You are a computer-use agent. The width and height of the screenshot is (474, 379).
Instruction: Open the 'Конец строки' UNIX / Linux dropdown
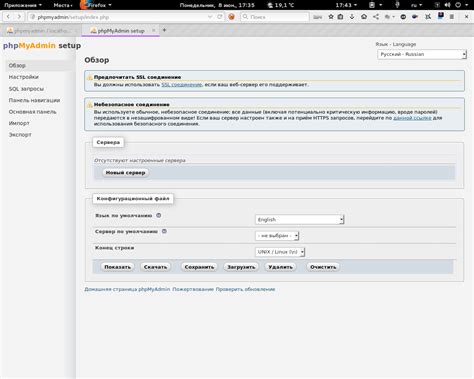point(280,252)
